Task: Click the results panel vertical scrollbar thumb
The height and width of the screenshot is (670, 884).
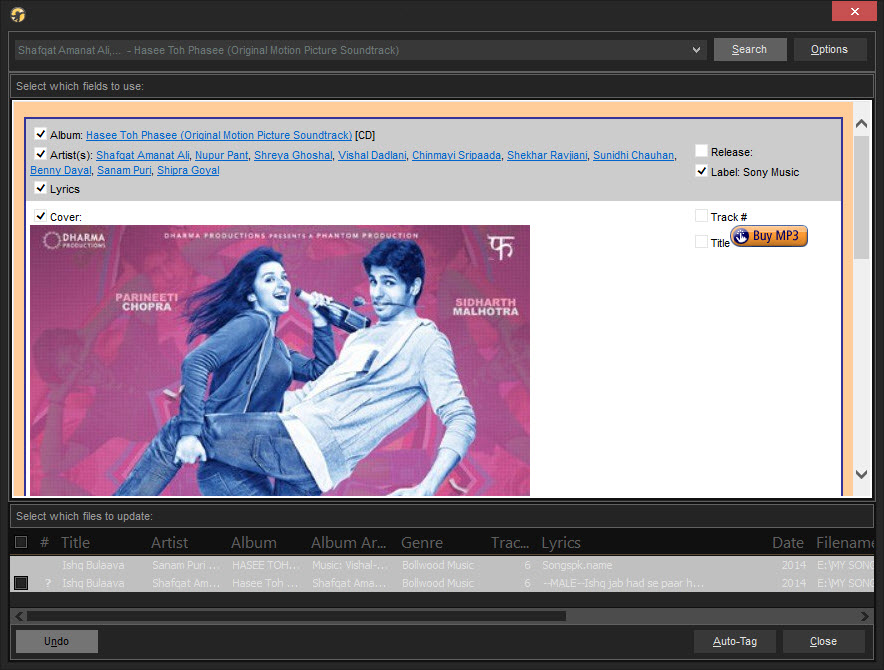Action: [x=861, y=197]
